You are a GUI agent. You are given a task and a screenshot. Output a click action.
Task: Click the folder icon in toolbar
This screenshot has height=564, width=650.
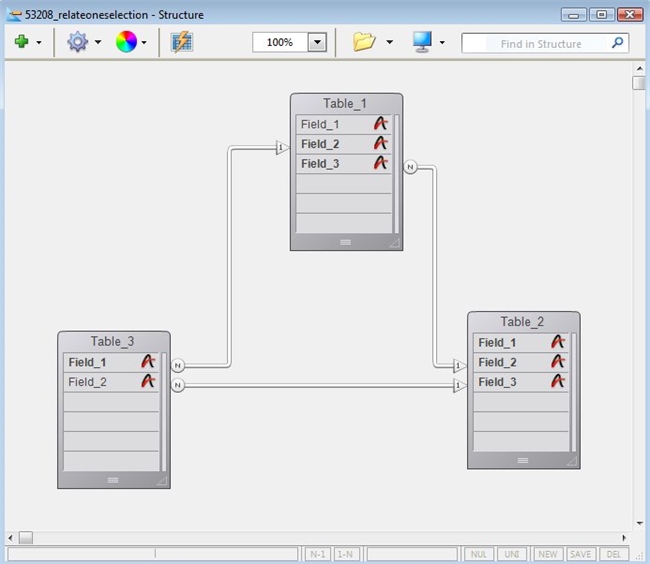click(x=363, y=42)
